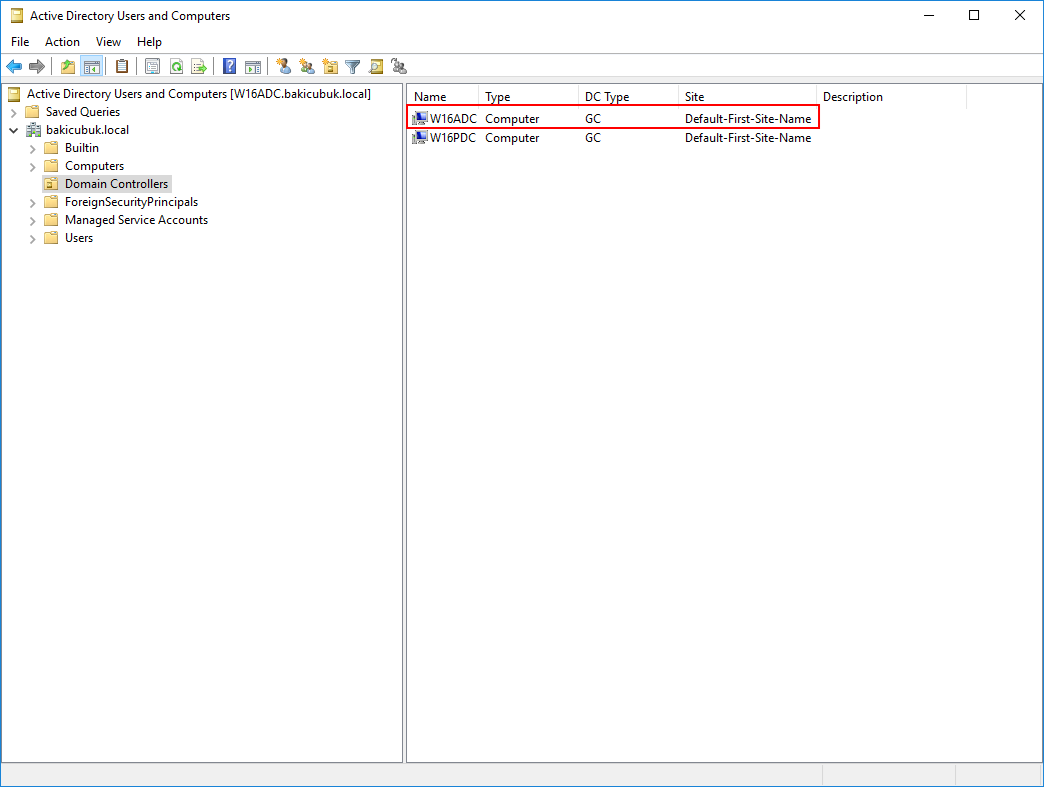The height and width of the screenshot is (787, 1044).
Task: Click the W16ADC computer icon
Action: pos(419,119)
